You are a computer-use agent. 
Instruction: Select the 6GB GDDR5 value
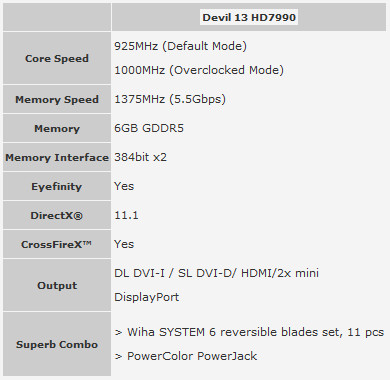[x=149, y=128]
